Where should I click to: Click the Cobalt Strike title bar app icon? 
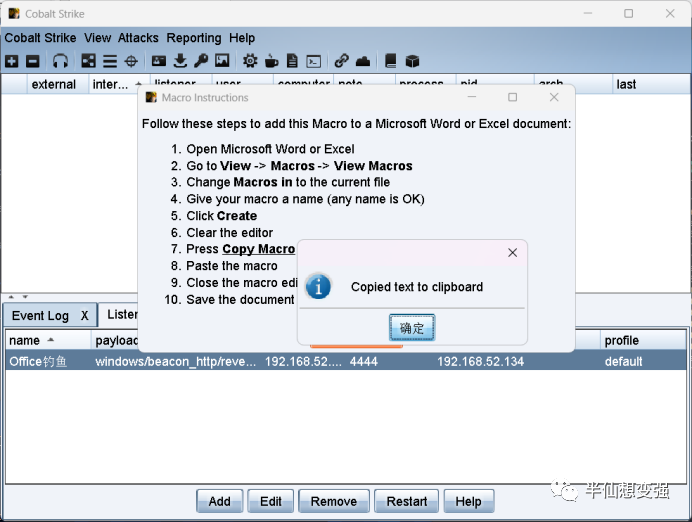(14, 14)
